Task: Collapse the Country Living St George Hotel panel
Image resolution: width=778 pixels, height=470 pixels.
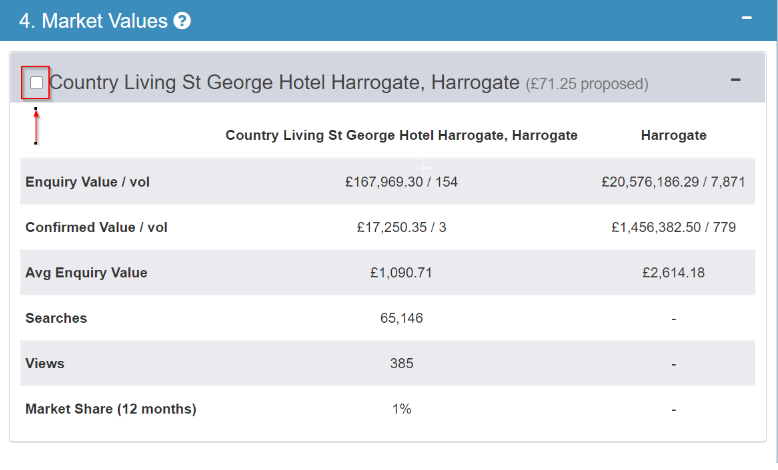Action: (x=735, y=79)
